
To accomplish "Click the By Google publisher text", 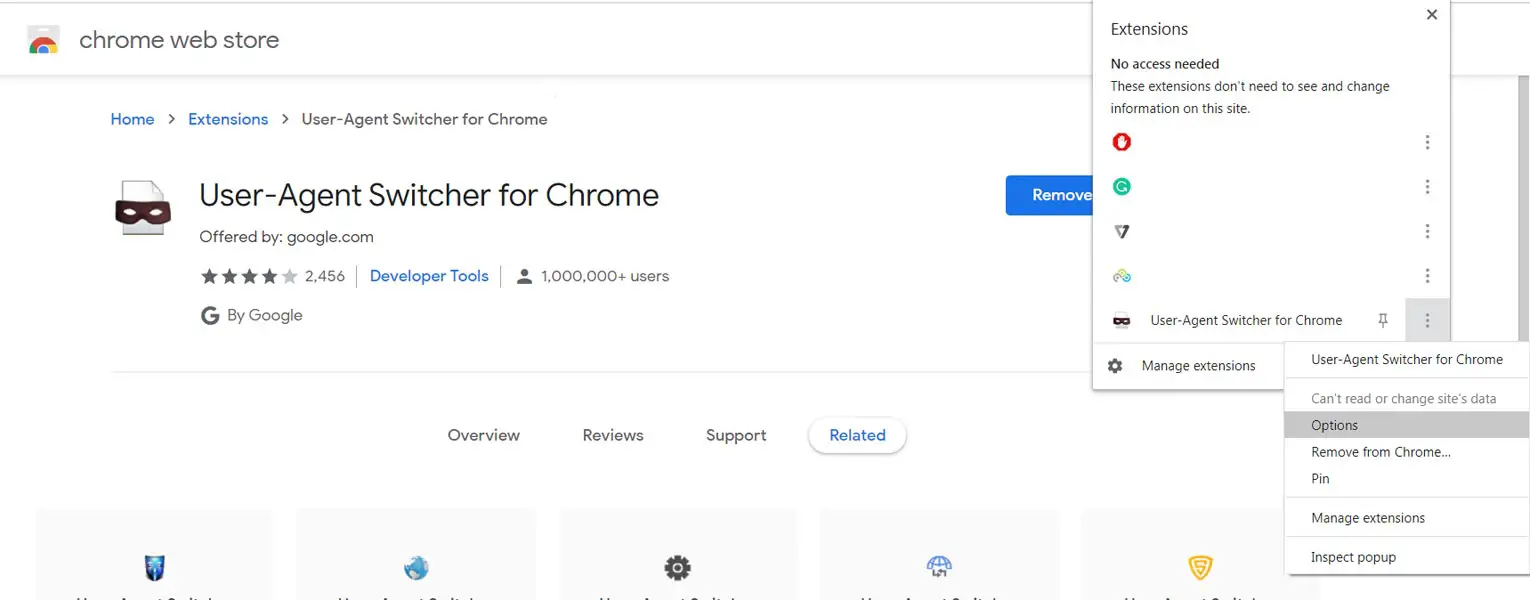I will pyautogui.click(x=264, y=315).
